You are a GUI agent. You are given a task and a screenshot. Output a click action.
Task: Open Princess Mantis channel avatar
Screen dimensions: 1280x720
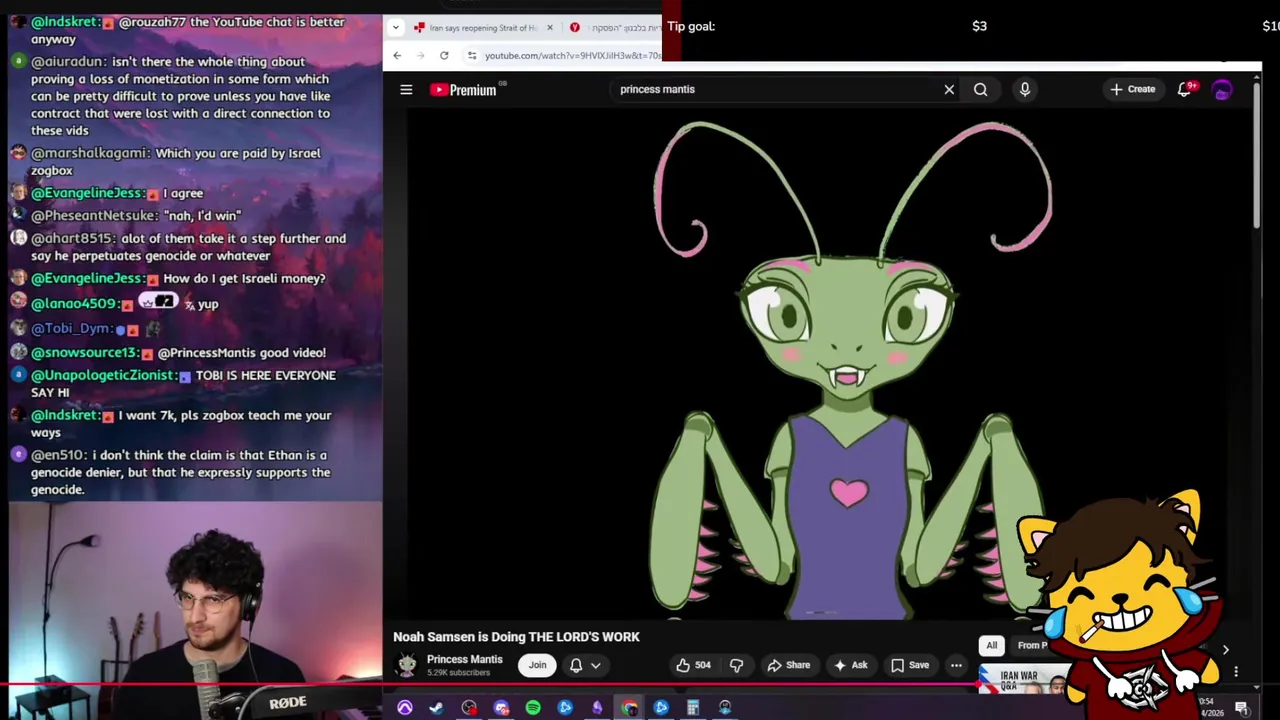coord(407,665)
